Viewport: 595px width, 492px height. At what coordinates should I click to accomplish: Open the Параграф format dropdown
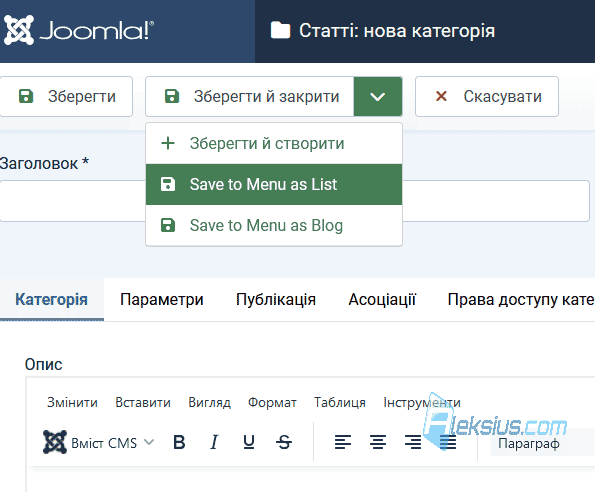click(x=543, y=442)
